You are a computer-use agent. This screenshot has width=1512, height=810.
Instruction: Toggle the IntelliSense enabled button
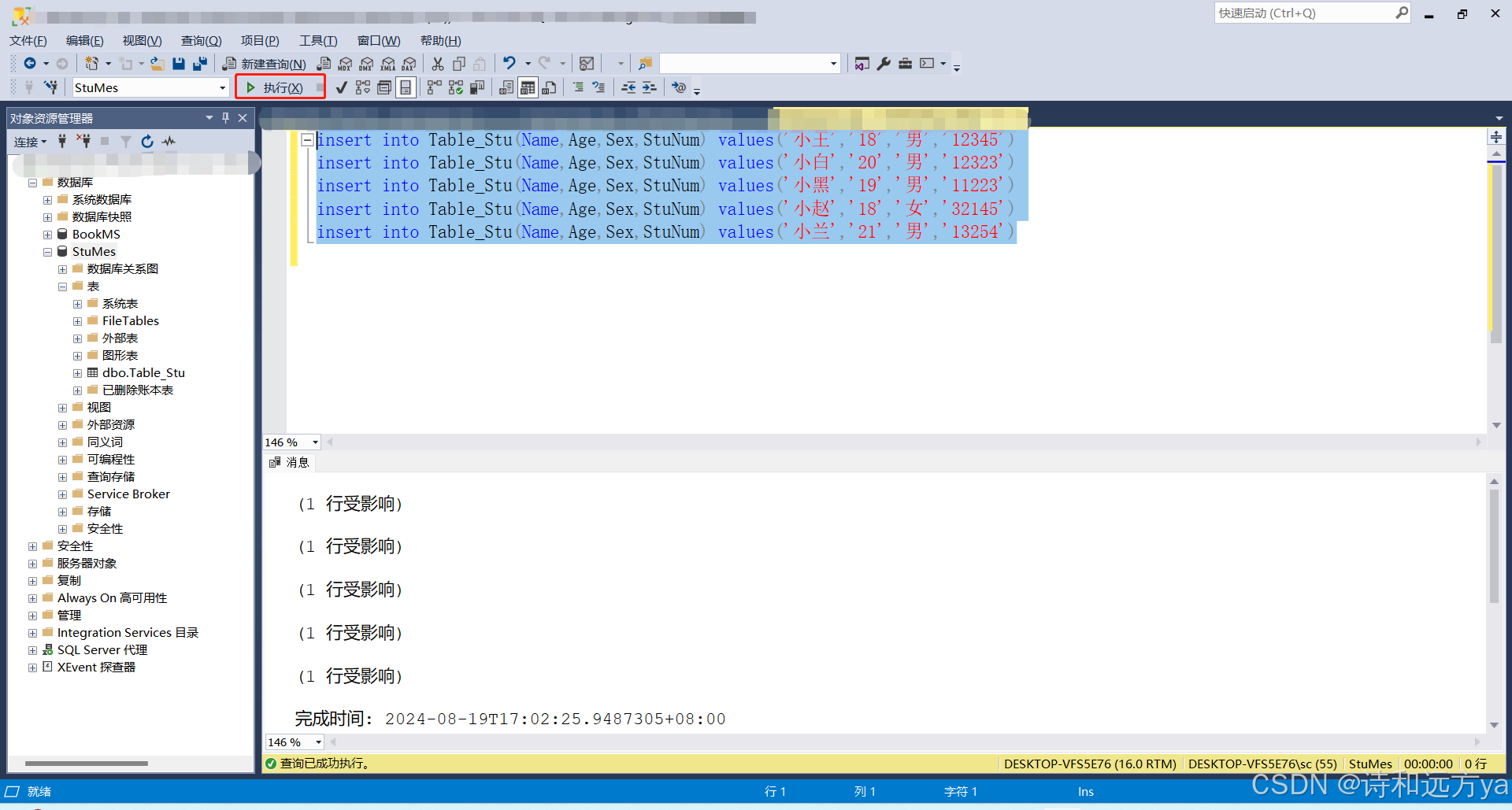pos(406,87)
